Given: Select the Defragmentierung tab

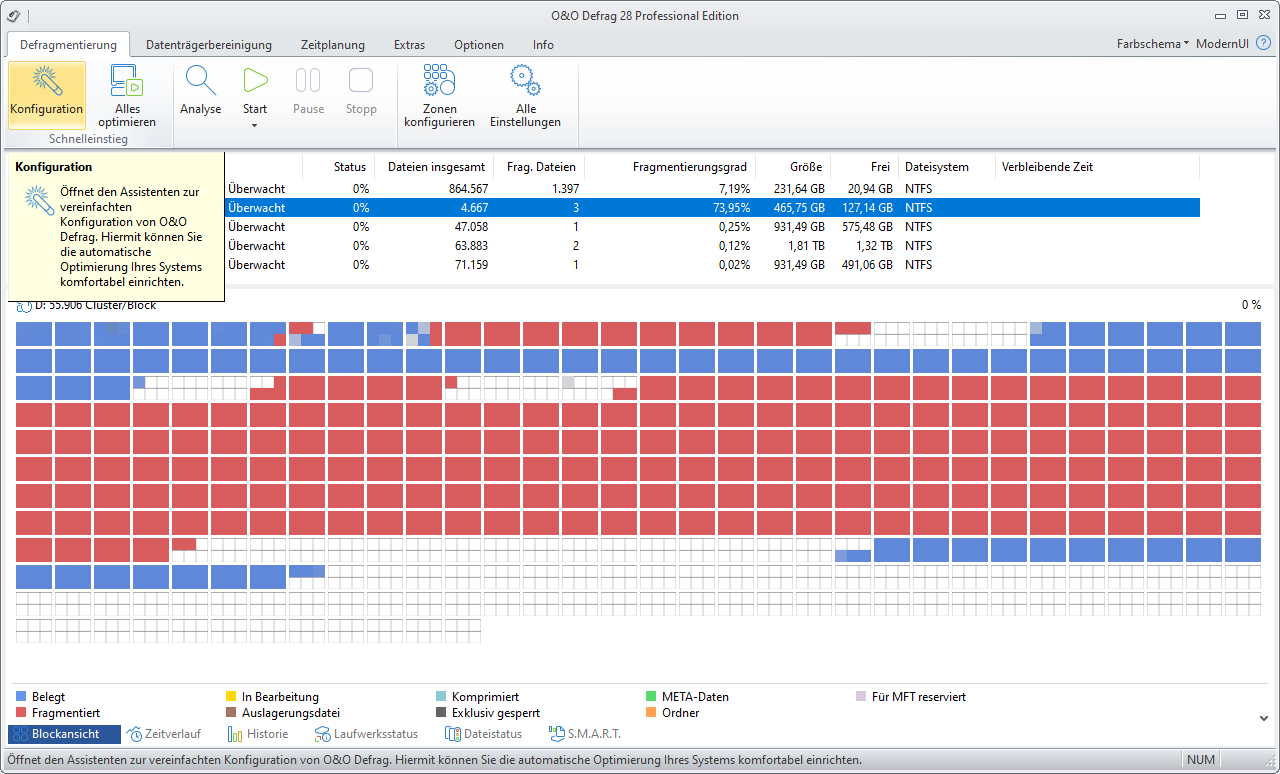Looking at the screenshot, I should point(68,45).
